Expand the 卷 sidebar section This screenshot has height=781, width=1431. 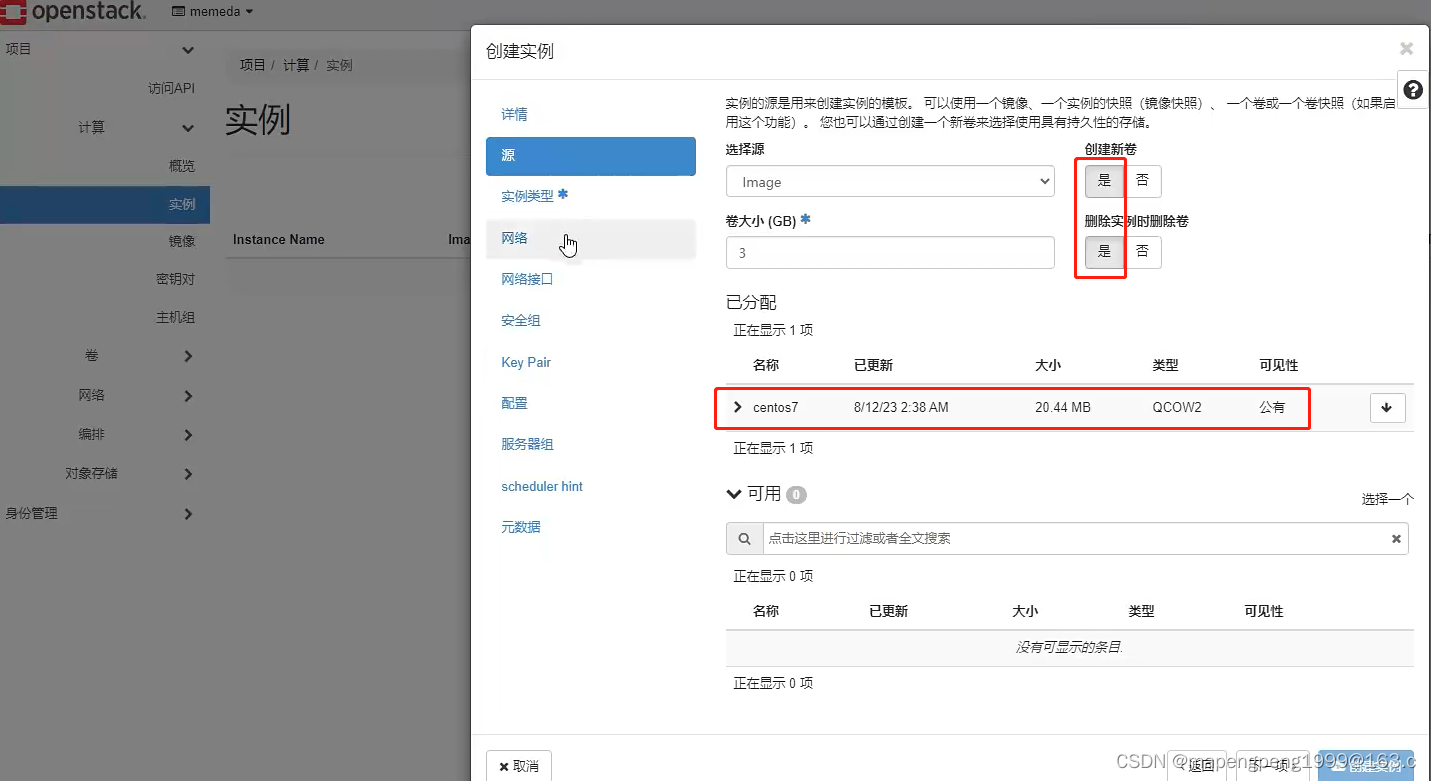tap(188, 356)
